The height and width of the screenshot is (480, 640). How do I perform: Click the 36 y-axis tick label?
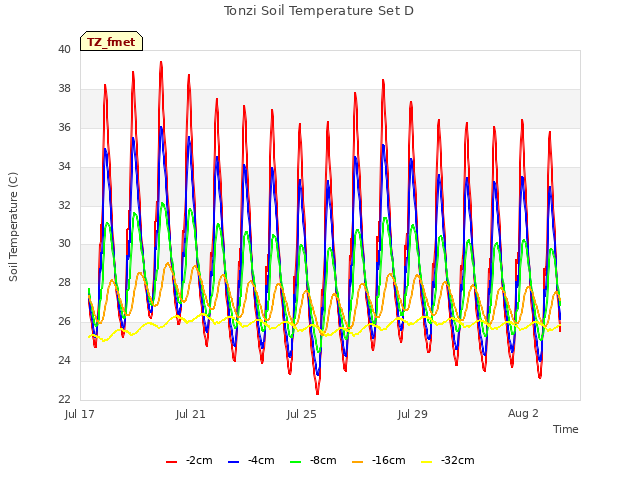(64, 128)
